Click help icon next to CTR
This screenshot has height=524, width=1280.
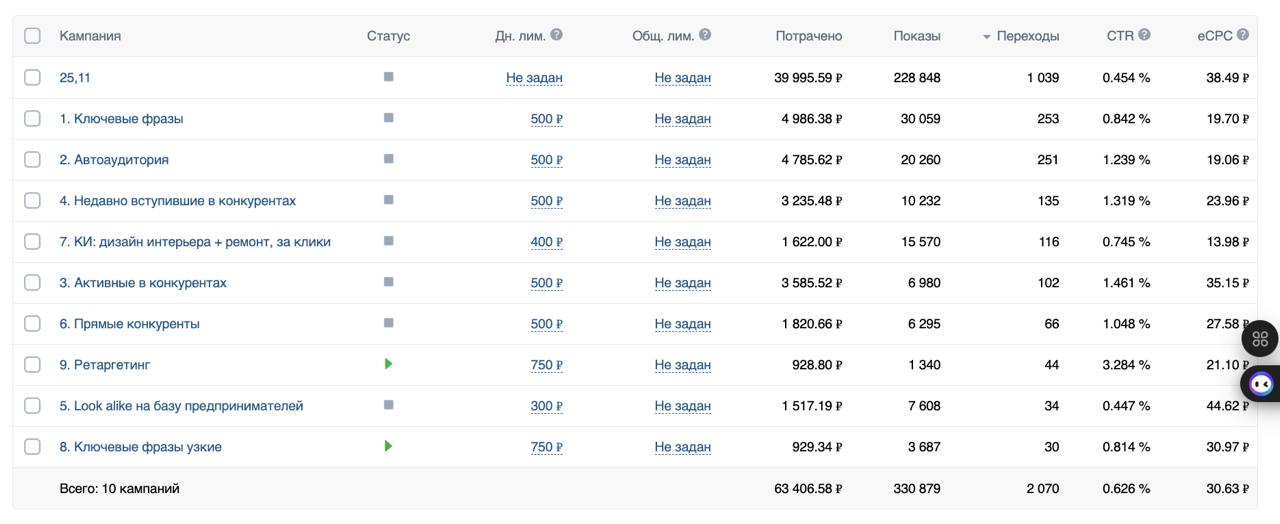coord(1144,34)
